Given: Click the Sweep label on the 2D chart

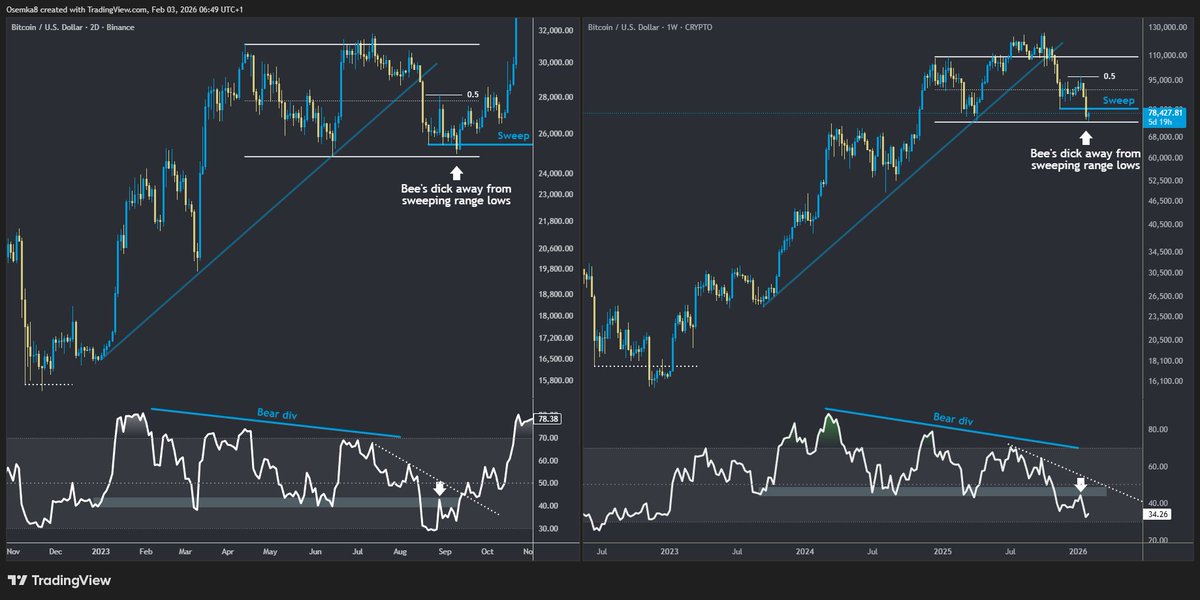Looking at the screenshot, I should click(x=514, y=135).
